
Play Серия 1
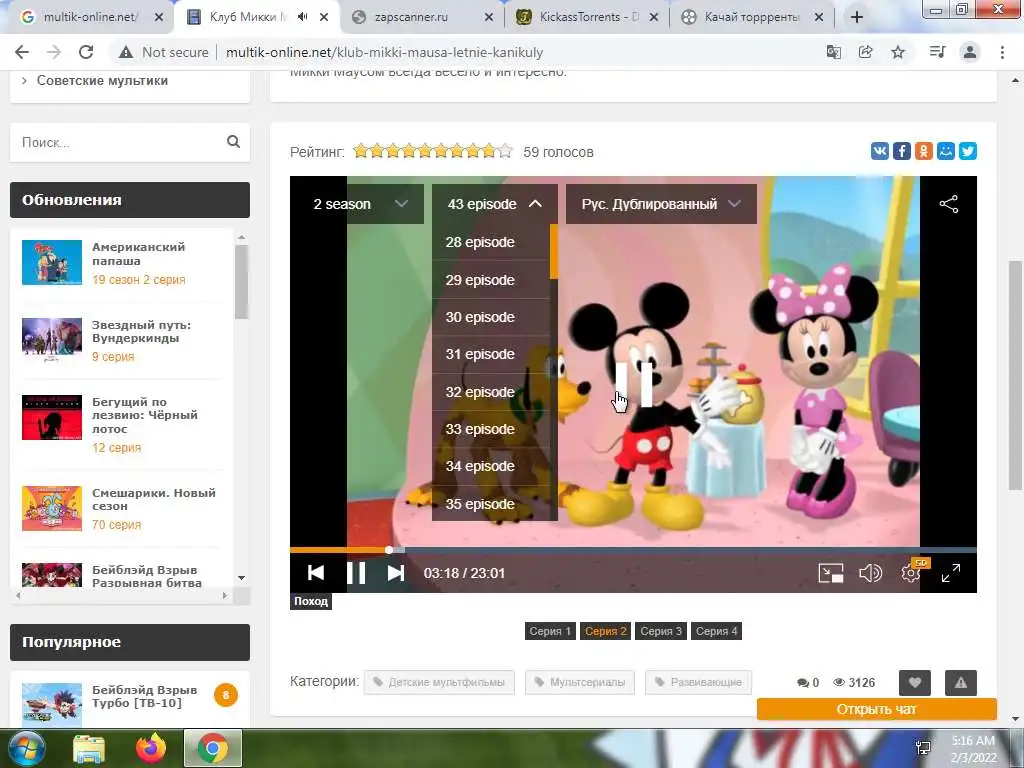[x=550, y=632]
